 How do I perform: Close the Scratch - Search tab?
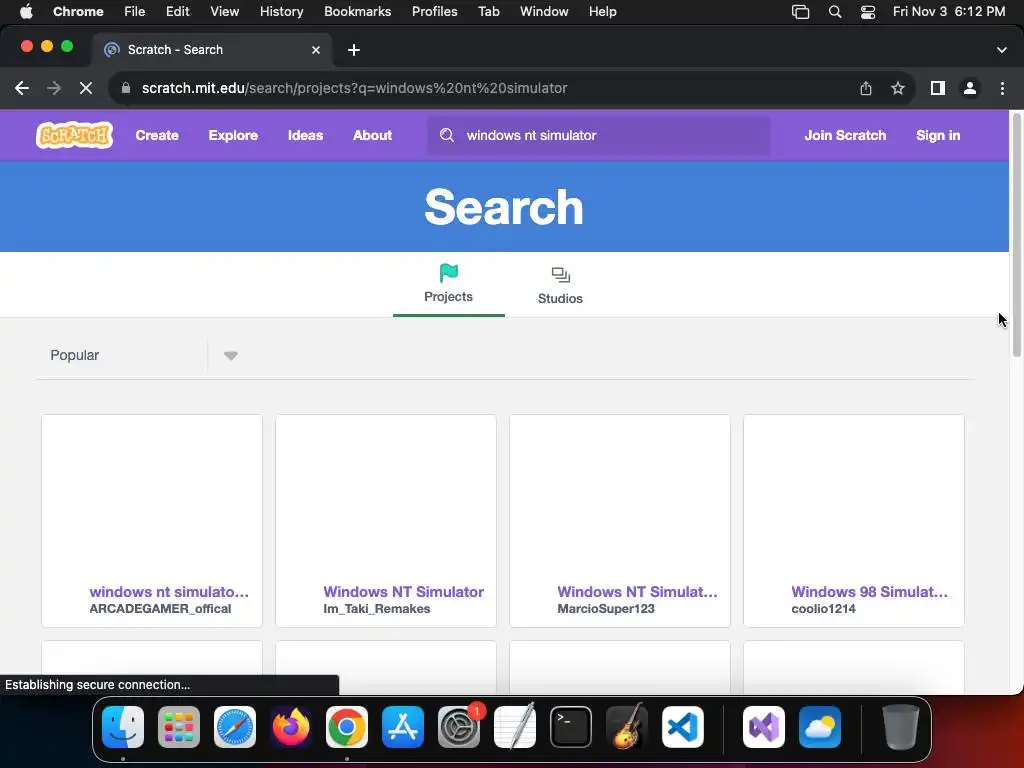pos(316,50)
